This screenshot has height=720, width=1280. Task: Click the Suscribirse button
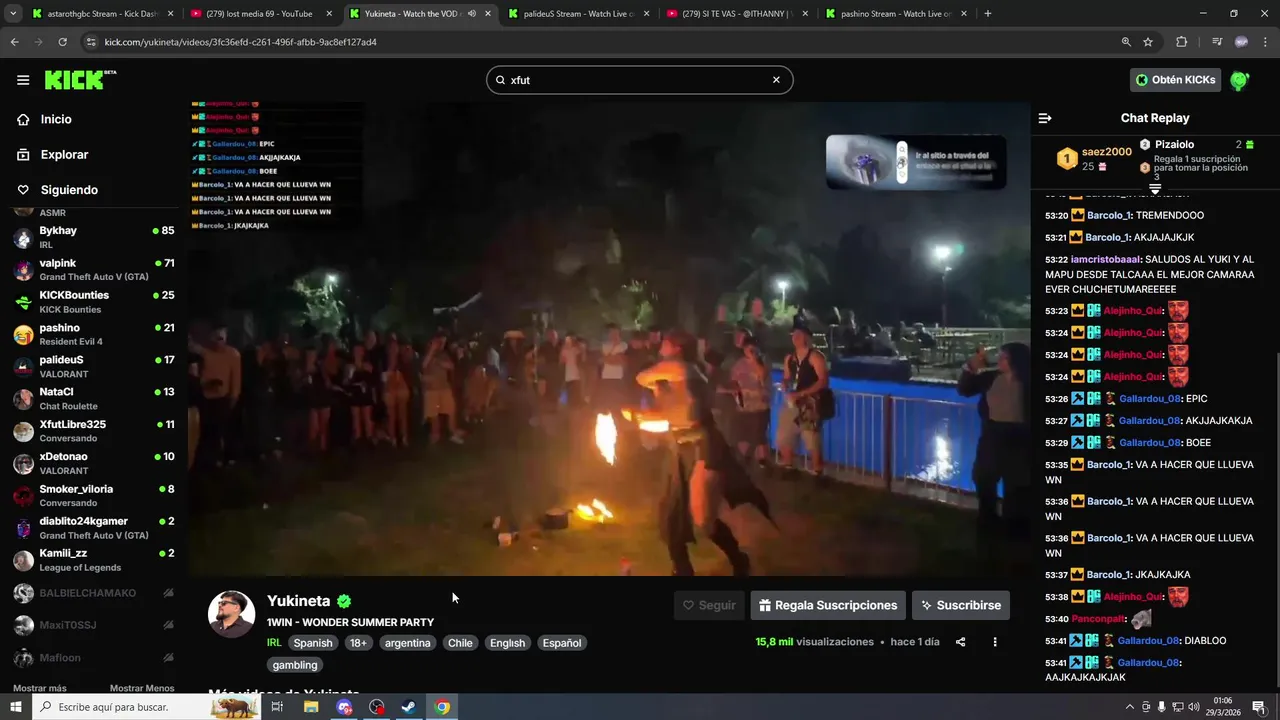[x=961, y=605]
